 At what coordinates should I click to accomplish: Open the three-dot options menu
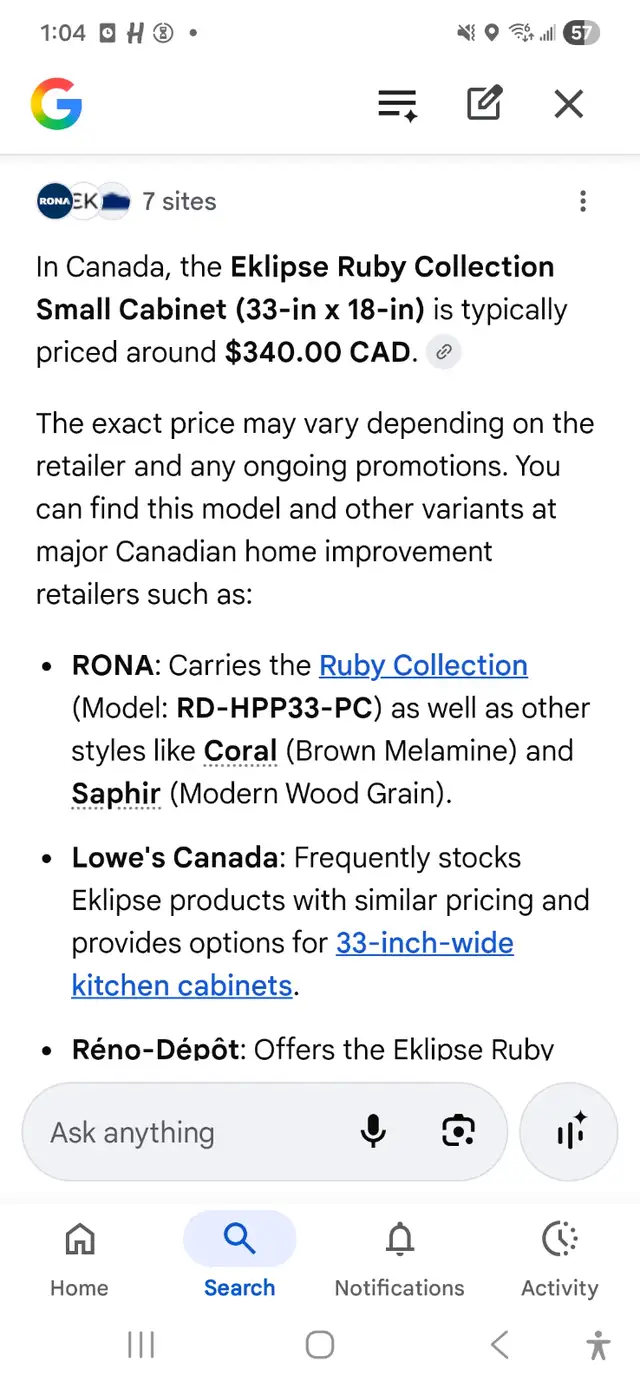tap(583, 201)
